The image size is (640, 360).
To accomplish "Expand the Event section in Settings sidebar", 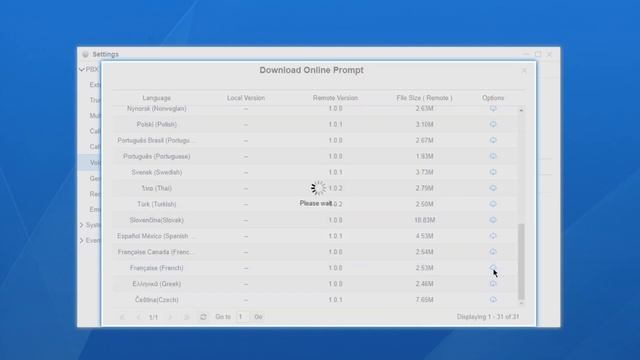I will (x=82, y=240).
